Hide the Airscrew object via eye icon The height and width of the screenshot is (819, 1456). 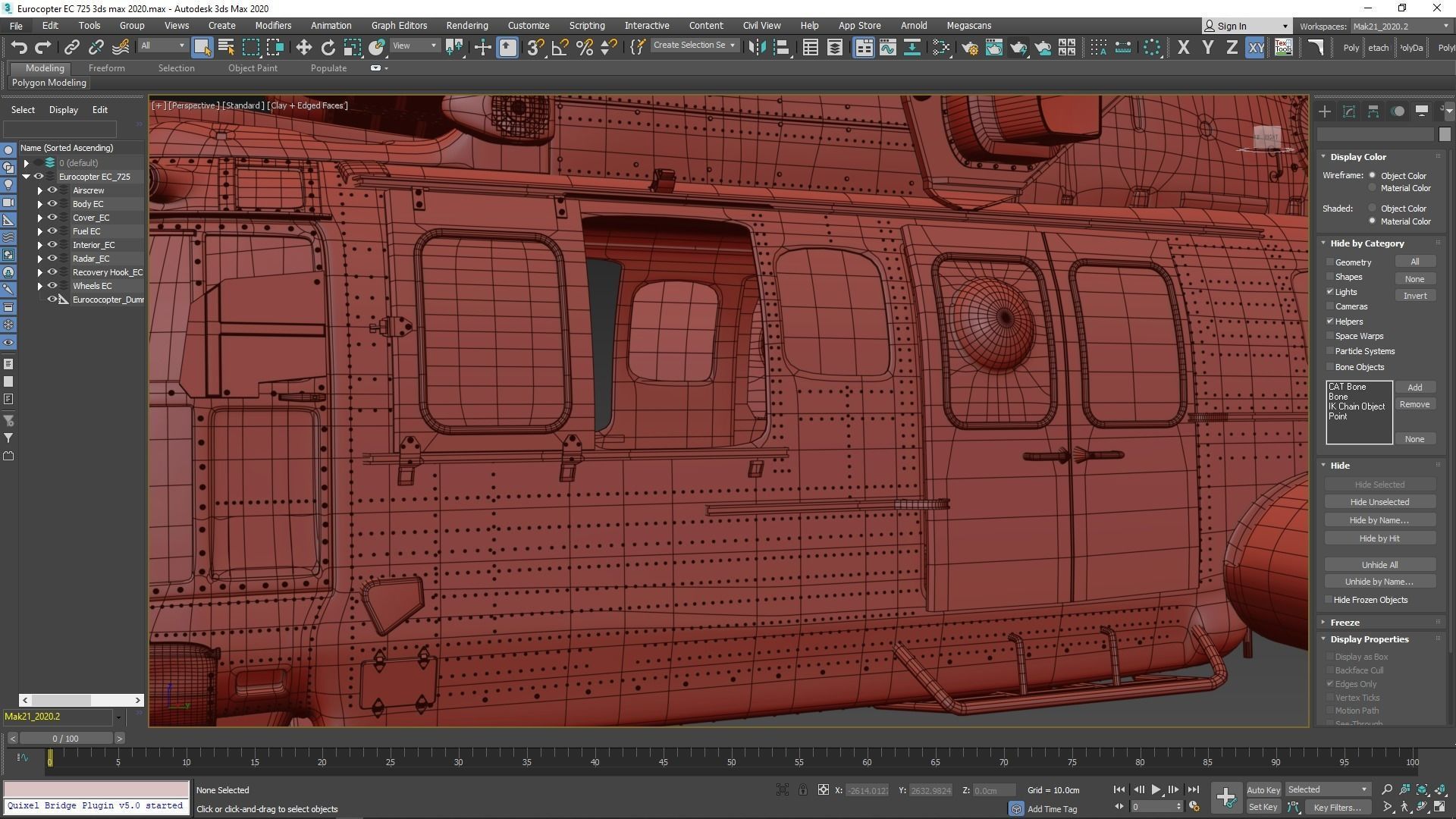pos(52,190)
